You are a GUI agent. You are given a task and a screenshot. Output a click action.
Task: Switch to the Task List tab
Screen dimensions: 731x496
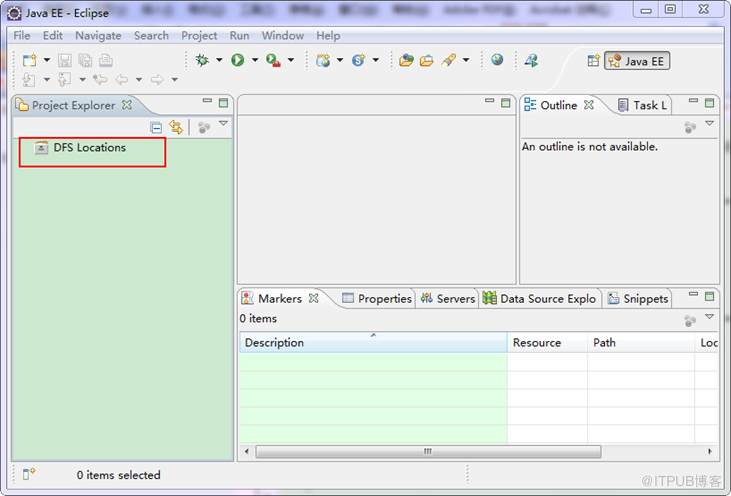642,106
